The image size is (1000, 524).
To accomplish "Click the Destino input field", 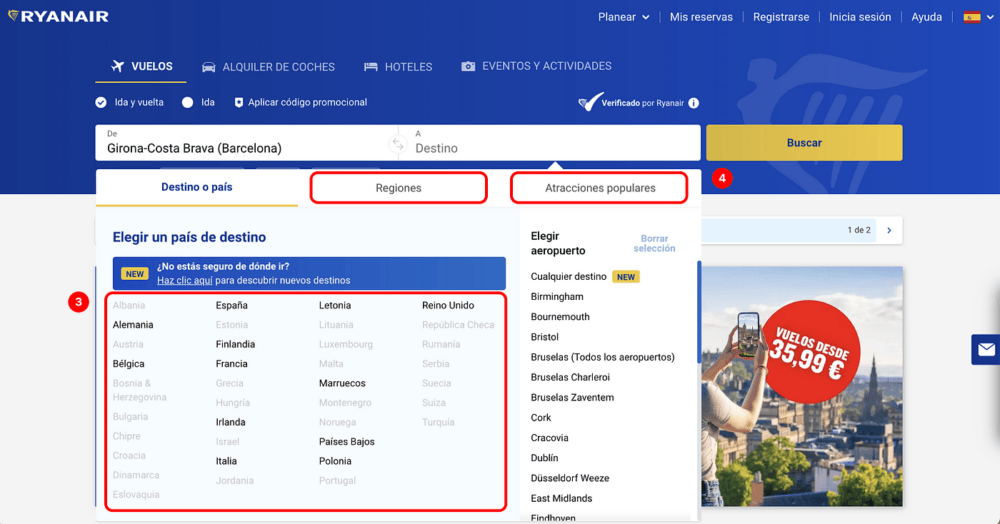I will pyautogui.click(x=550, y=143).
